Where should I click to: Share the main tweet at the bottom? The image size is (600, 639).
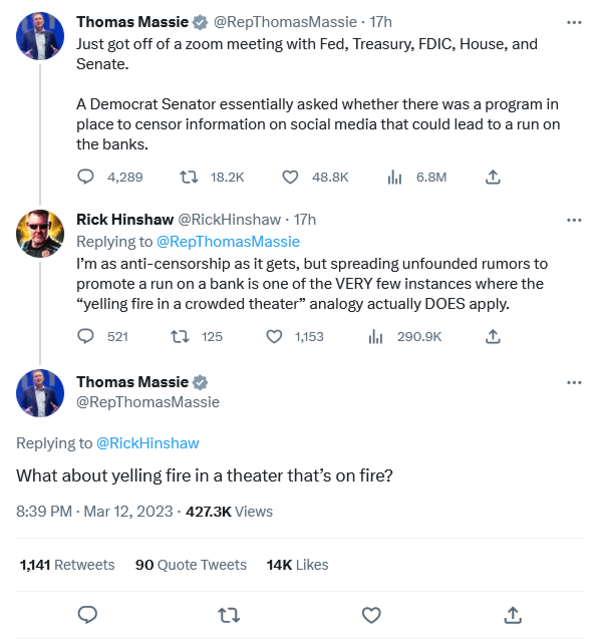[512, 613]
